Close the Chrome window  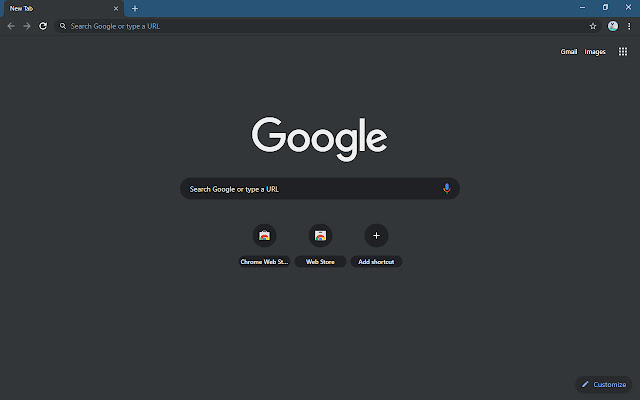click(x=628, y=7)
